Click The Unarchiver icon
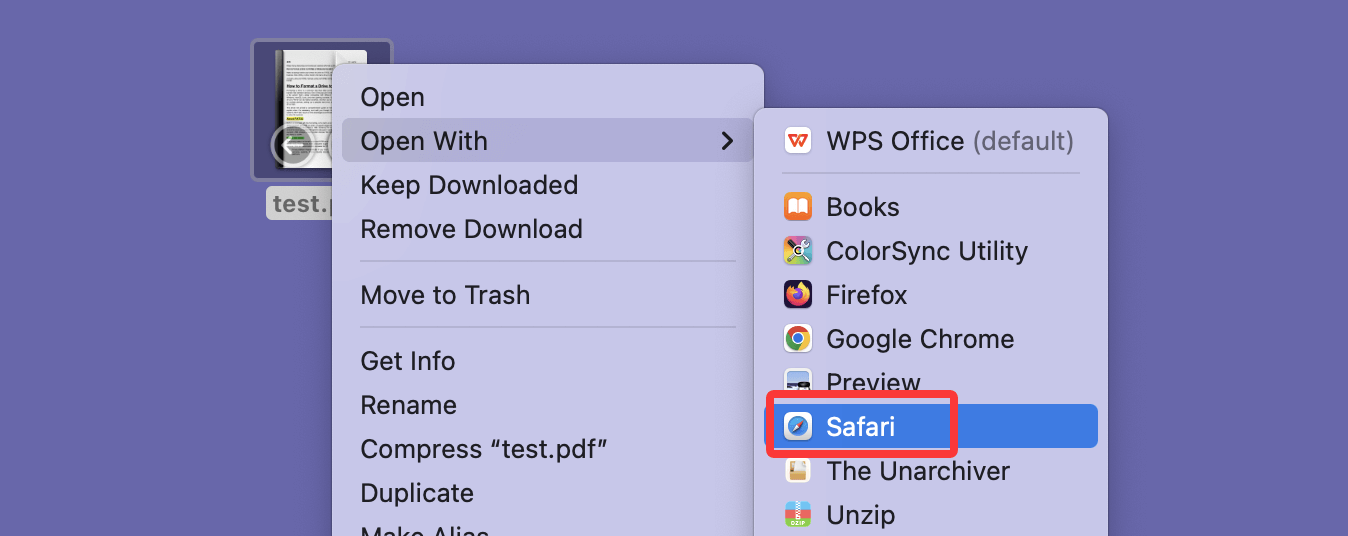Viewport: 1348px width, 536px height. tap(798, 471)
